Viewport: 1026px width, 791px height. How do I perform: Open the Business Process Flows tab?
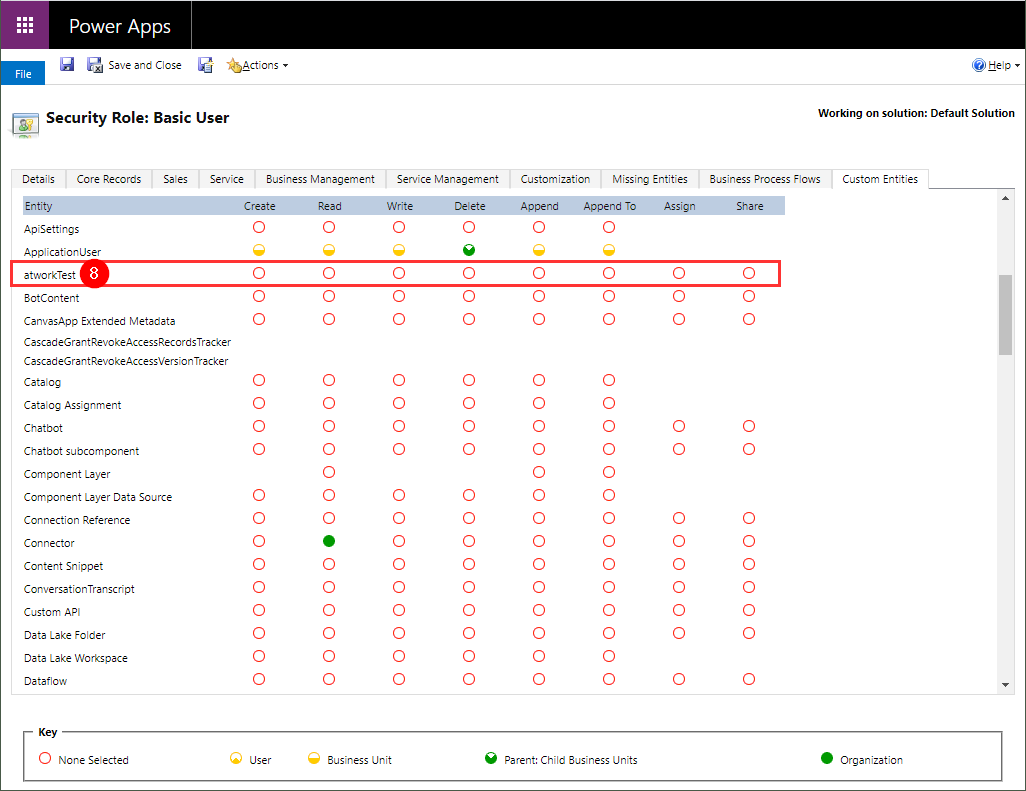pyautogui.click(x=764, y=179)
